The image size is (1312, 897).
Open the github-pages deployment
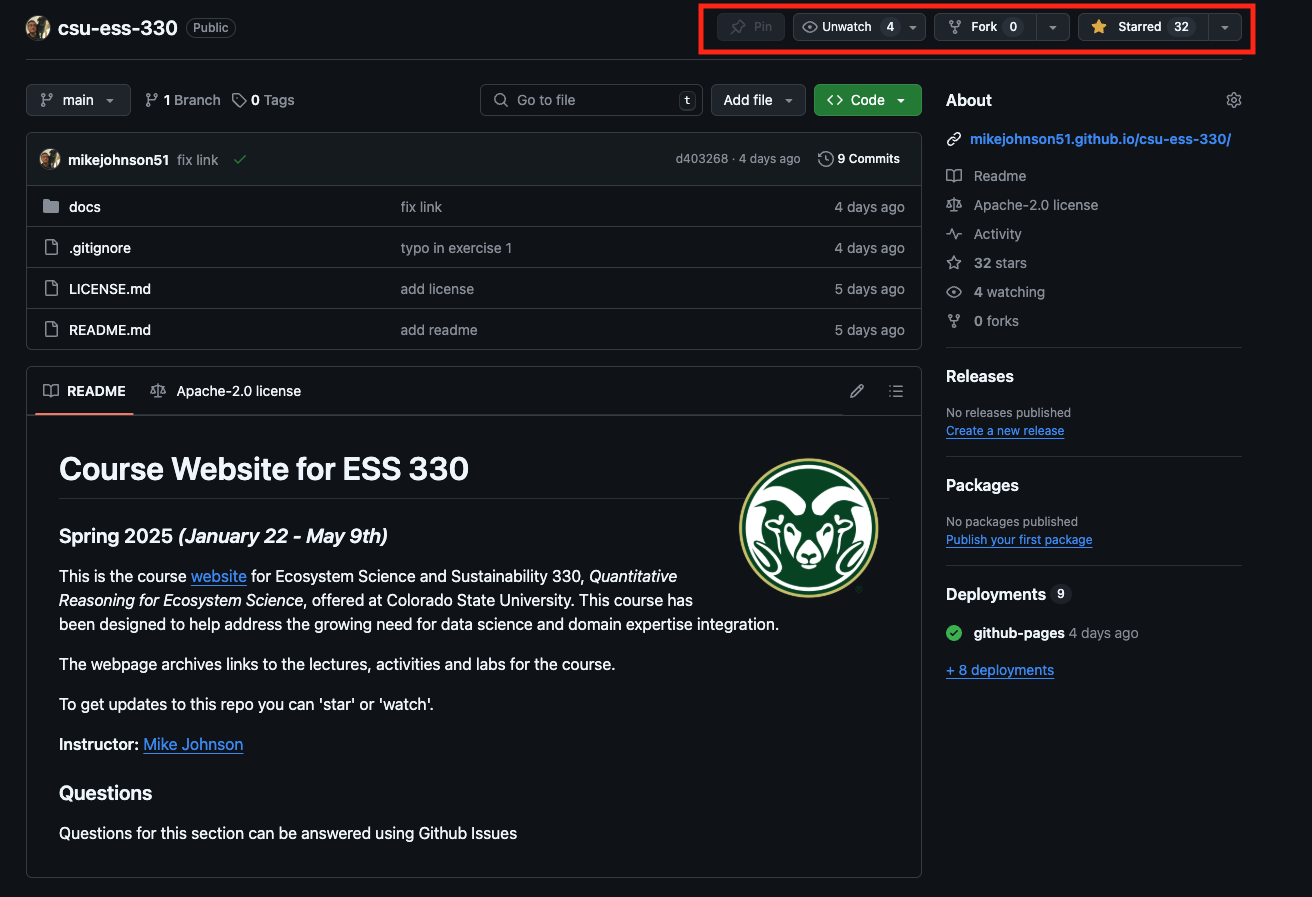1019,633
